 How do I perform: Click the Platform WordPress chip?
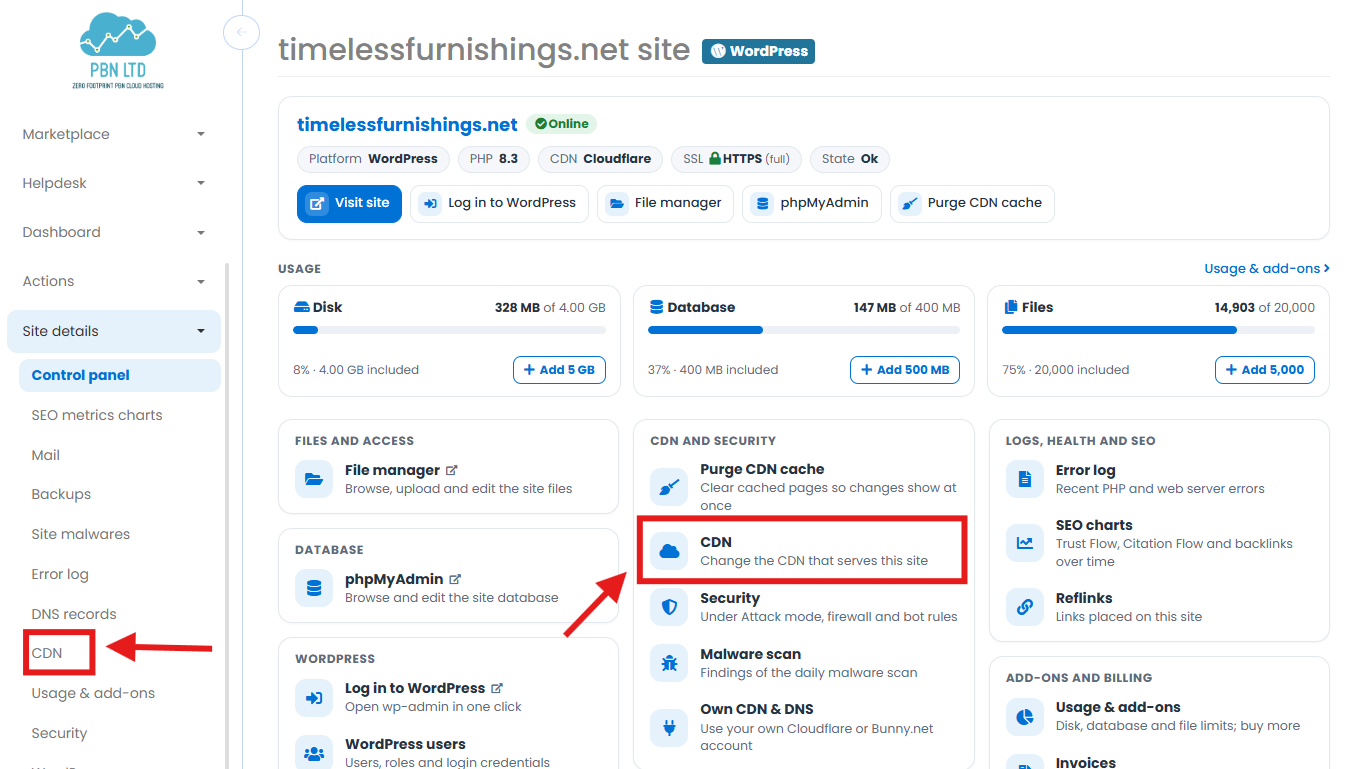(x=373, y=158)
